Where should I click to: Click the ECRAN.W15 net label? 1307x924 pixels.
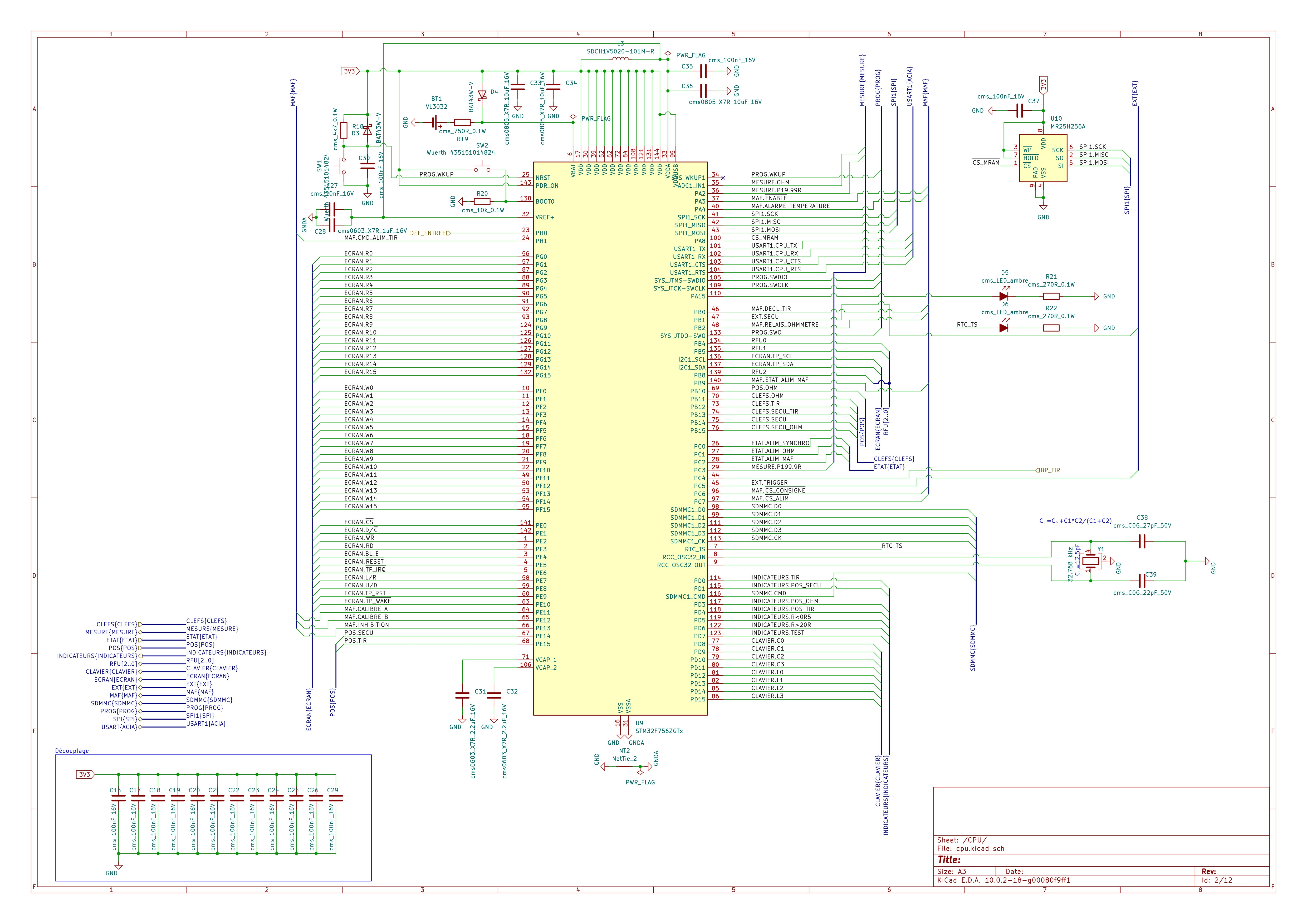[360, 506]
